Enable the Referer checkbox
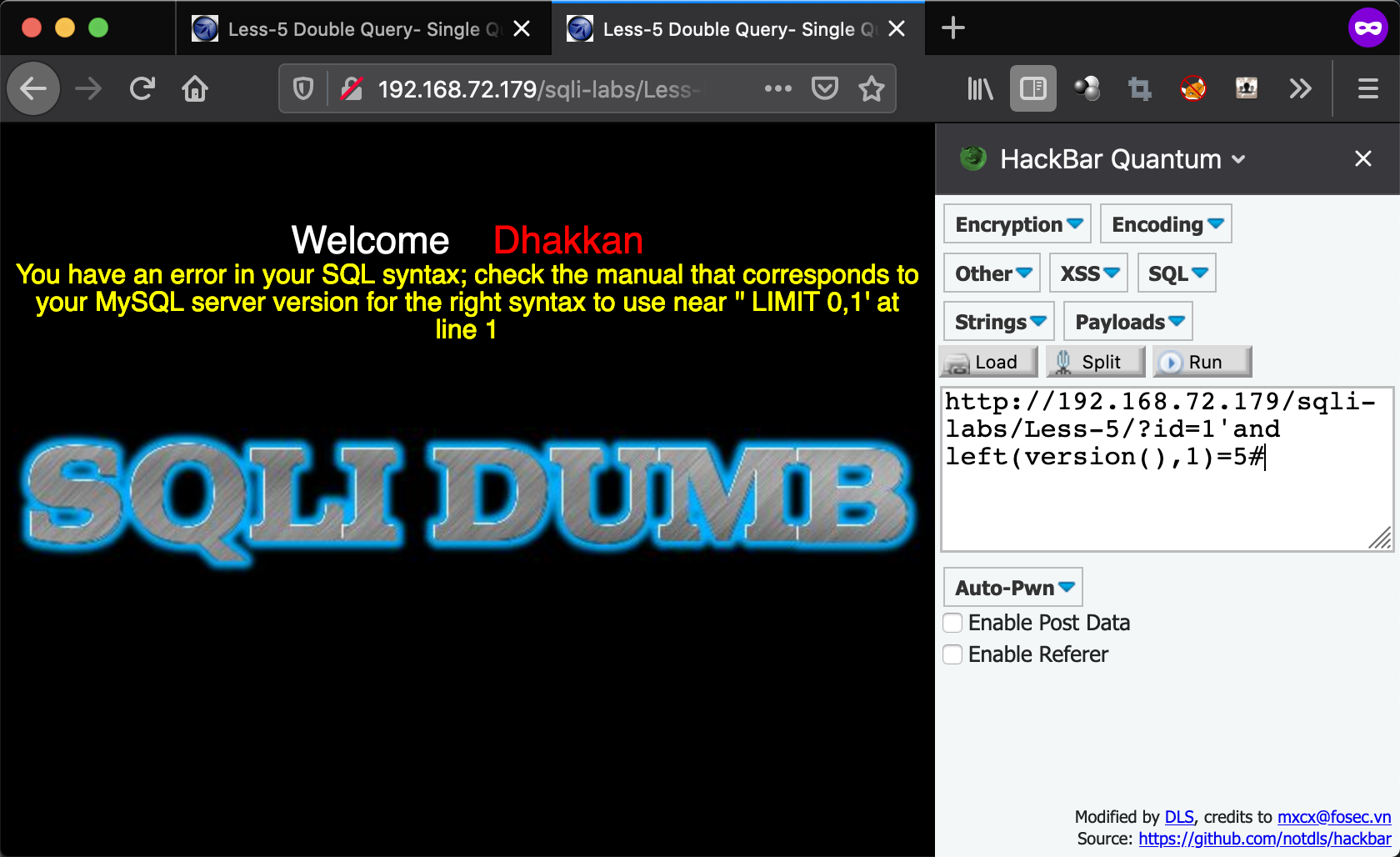The image size is (1400, 857). pos(952,654)
